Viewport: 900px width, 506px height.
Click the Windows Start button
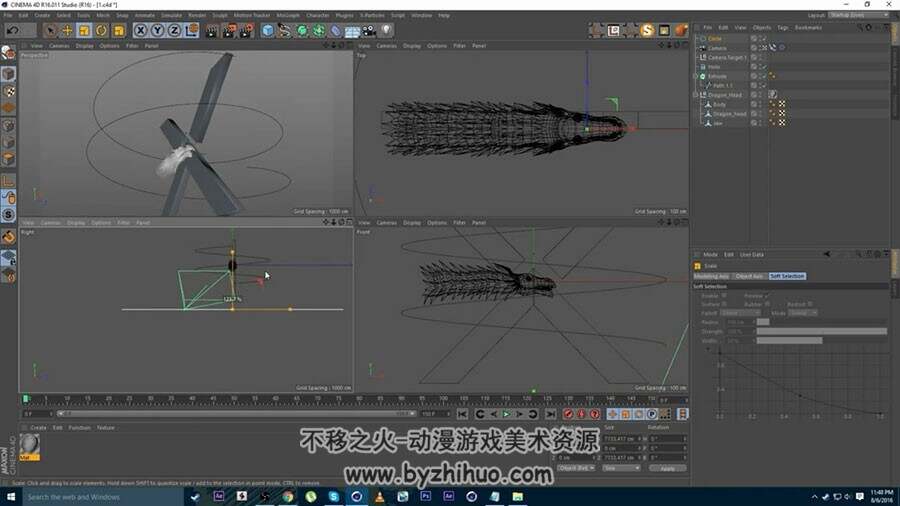click(11, 497)
